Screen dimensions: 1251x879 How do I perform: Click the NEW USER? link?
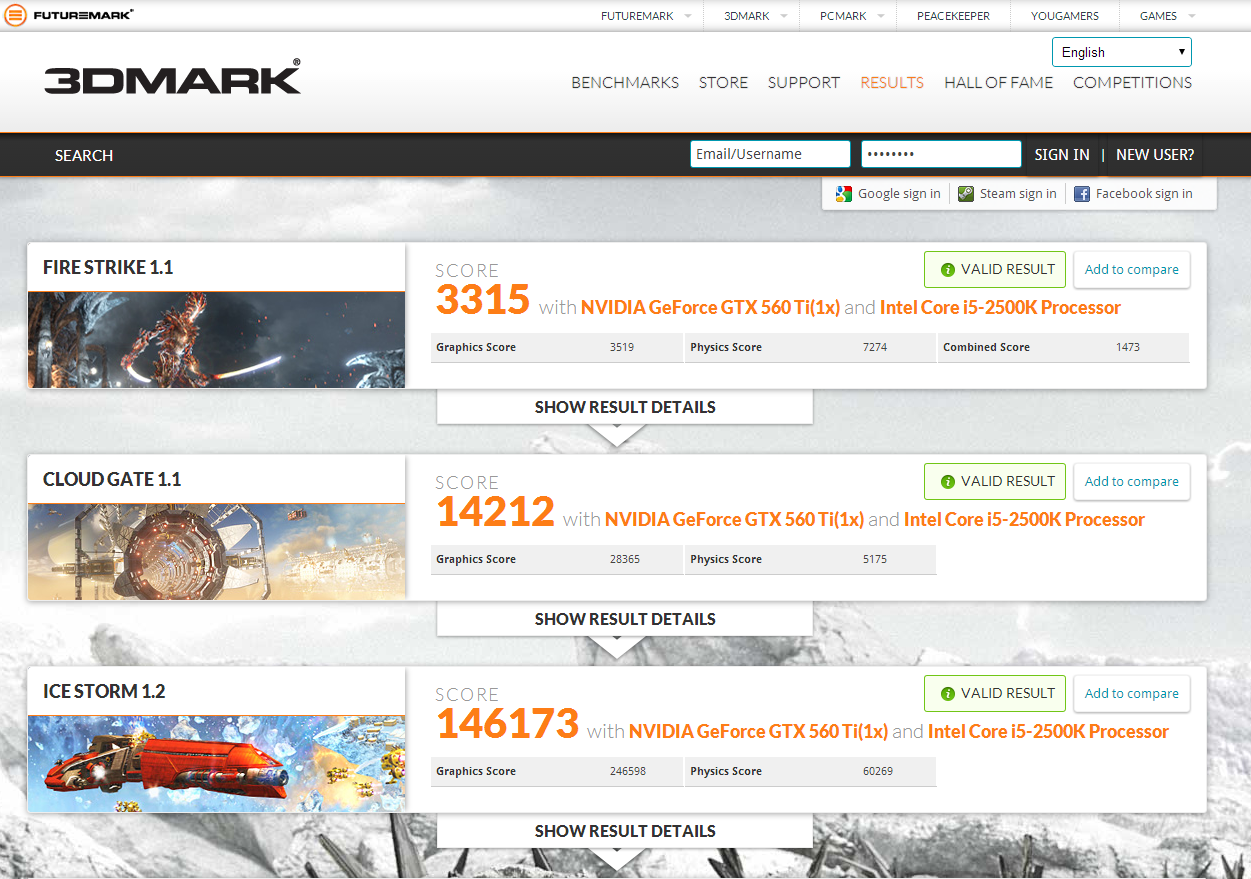pyautogui.click(x=1155, y=155)
